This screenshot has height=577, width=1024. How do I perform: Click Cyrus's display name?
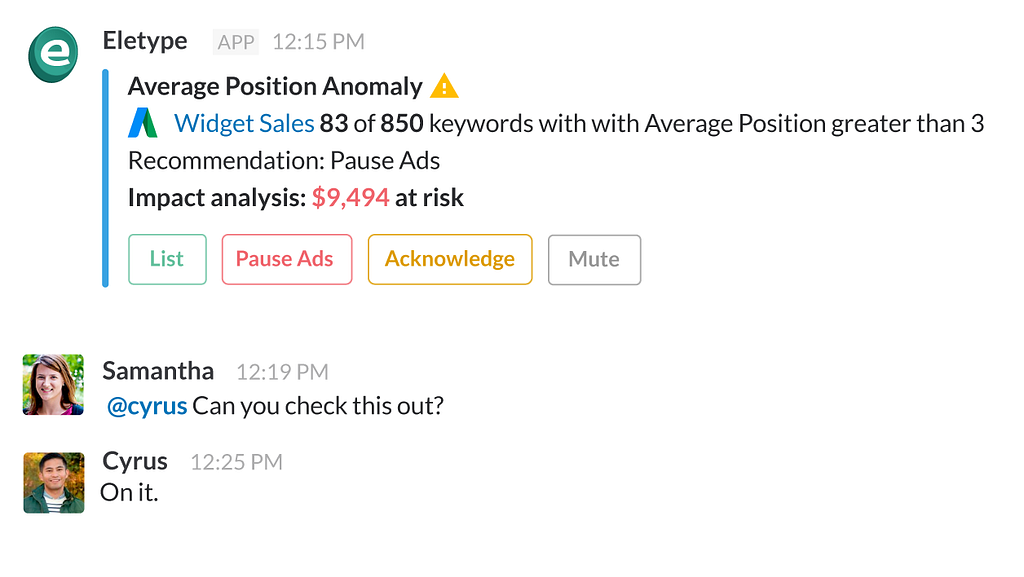click(135, 461)
